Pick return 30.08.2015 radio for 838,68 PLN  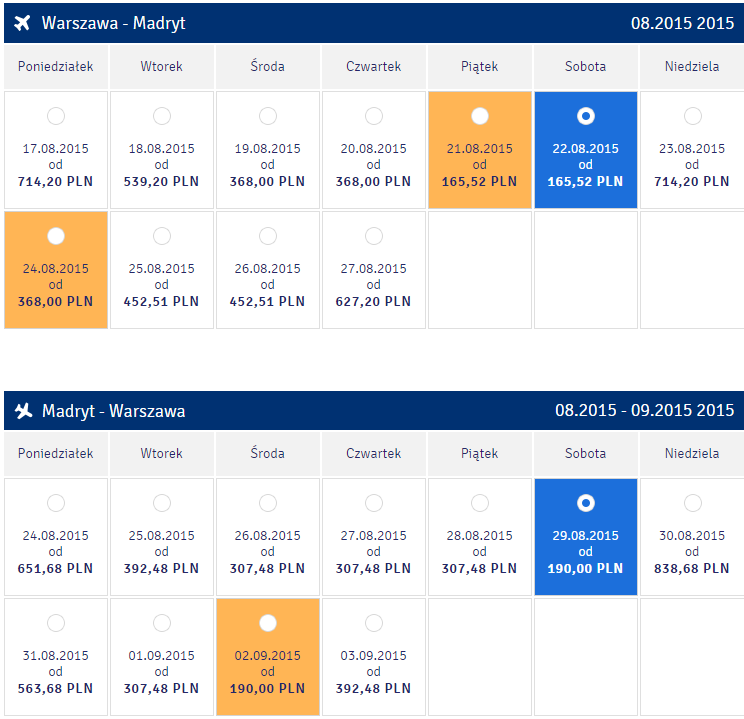[692, 503]
